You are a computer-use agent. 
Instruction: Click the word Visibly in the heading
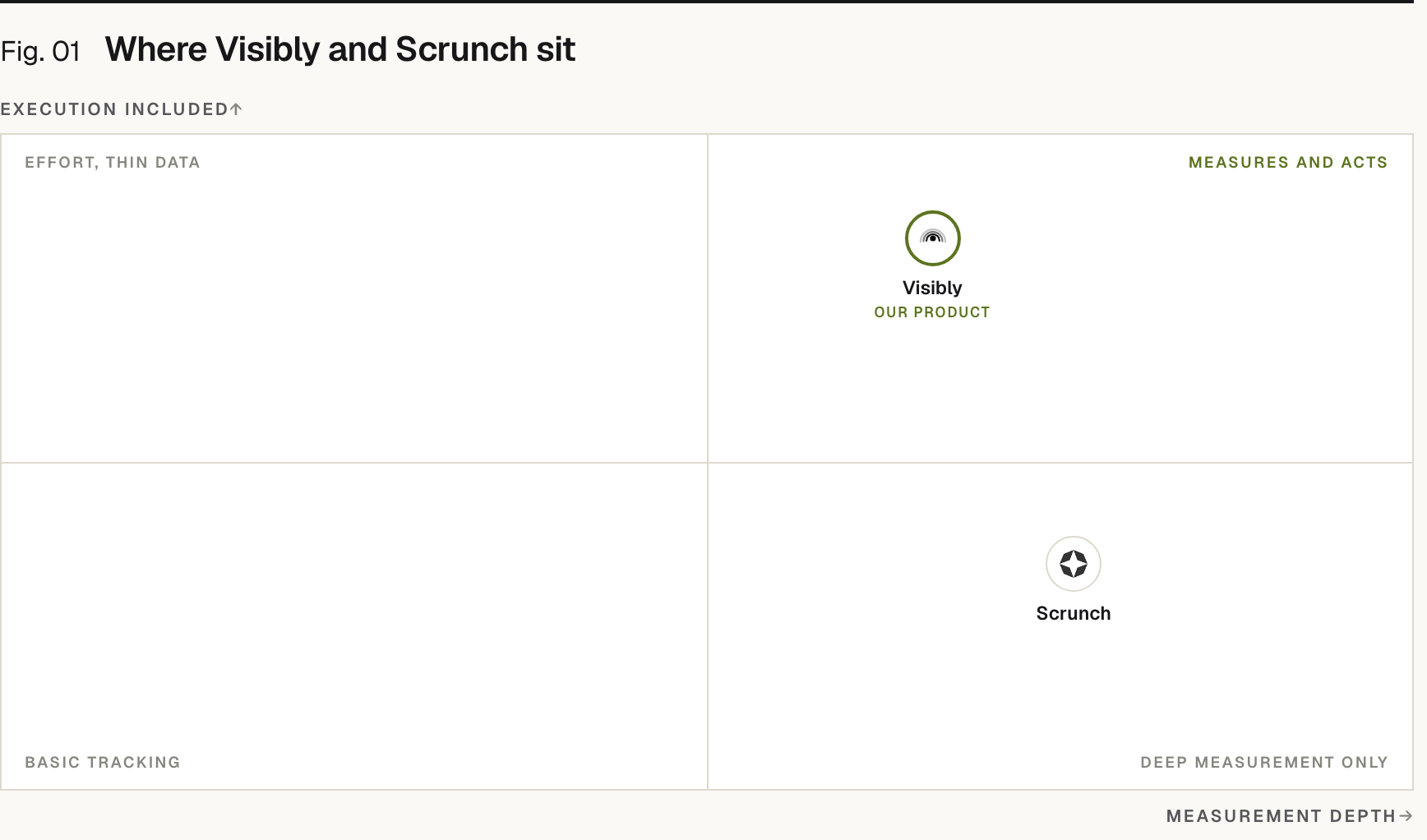267,50
